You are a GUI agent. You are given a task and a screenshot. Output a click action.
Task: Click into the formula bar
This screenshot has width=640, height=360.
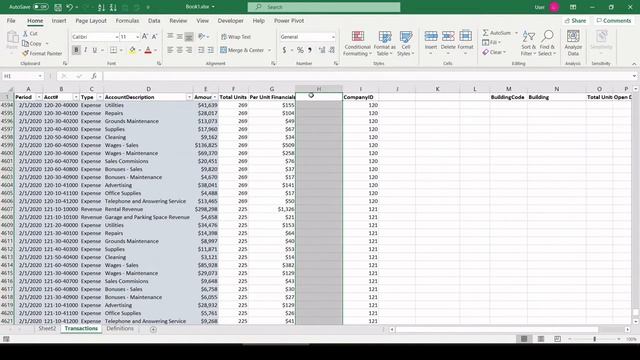point(367,76)
